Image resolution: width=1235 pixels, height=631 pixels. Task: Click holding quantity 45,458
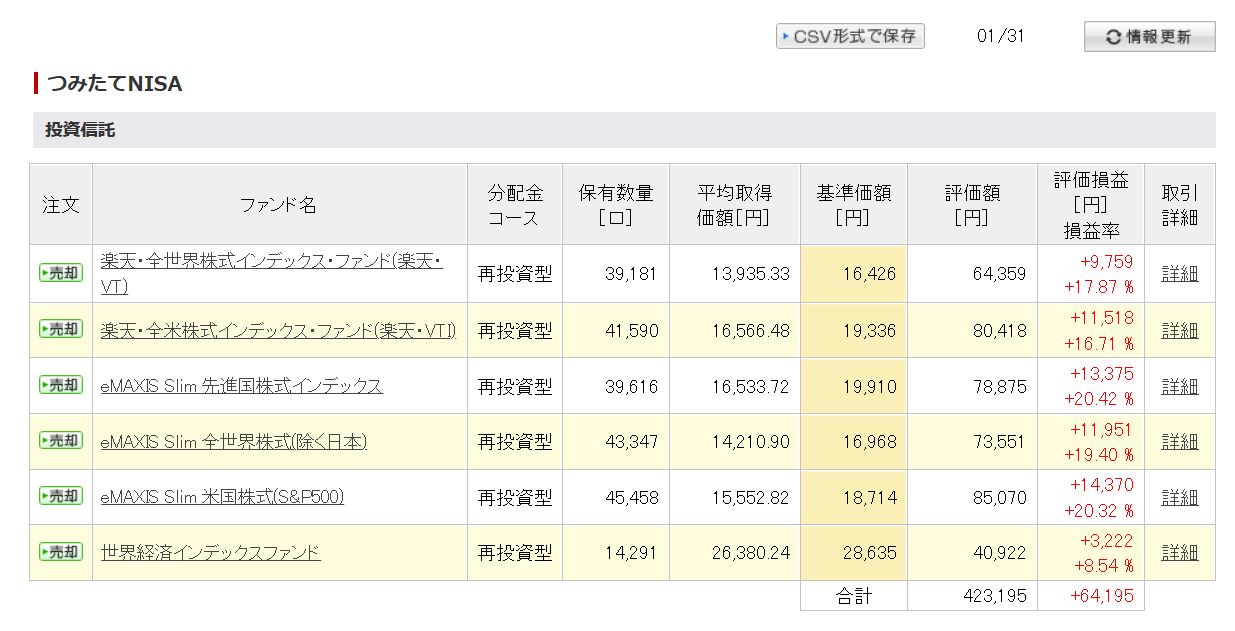click(x=631, y=497)
